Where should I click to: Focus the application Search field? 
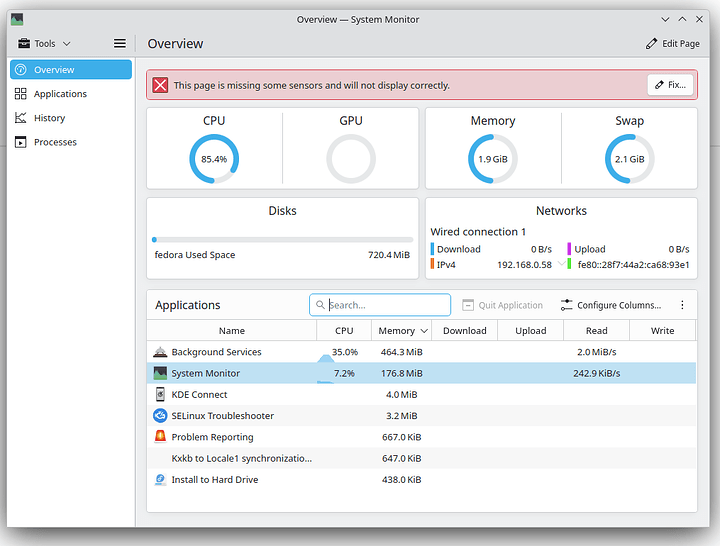pos(385,305)
